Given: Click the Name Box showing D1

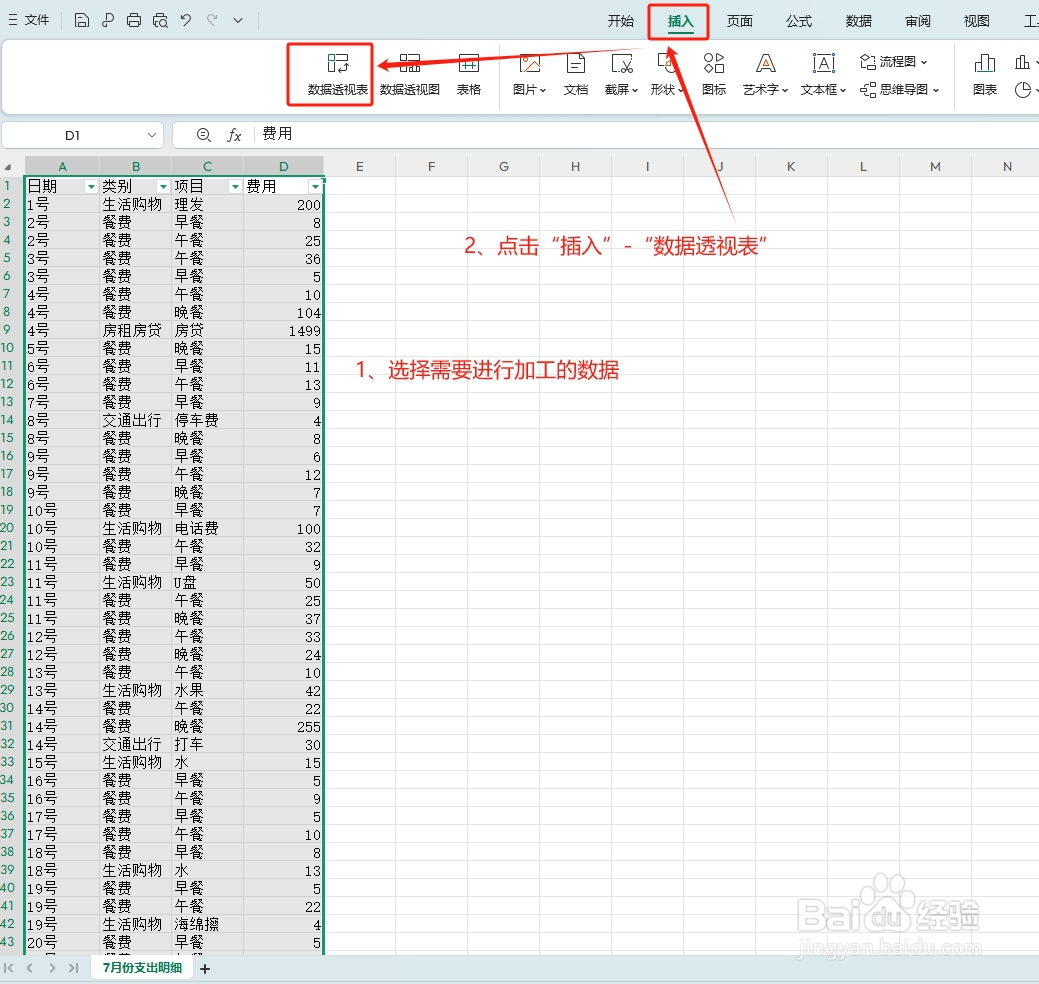Looking at the screenshot, I should (70, 134).
